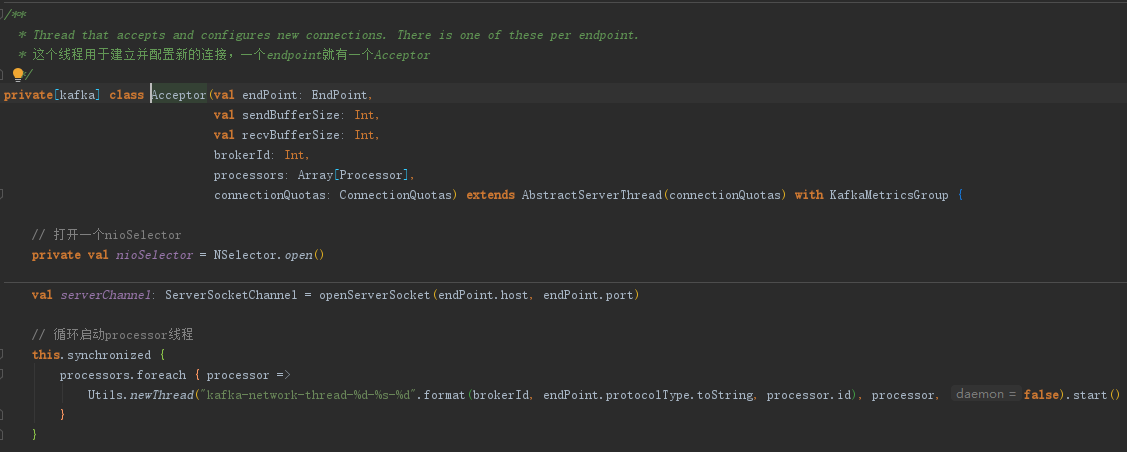The image size is (1127, 452).
Task: Collapse the doc comment fold marker at top
Action: tap(3, 14)
